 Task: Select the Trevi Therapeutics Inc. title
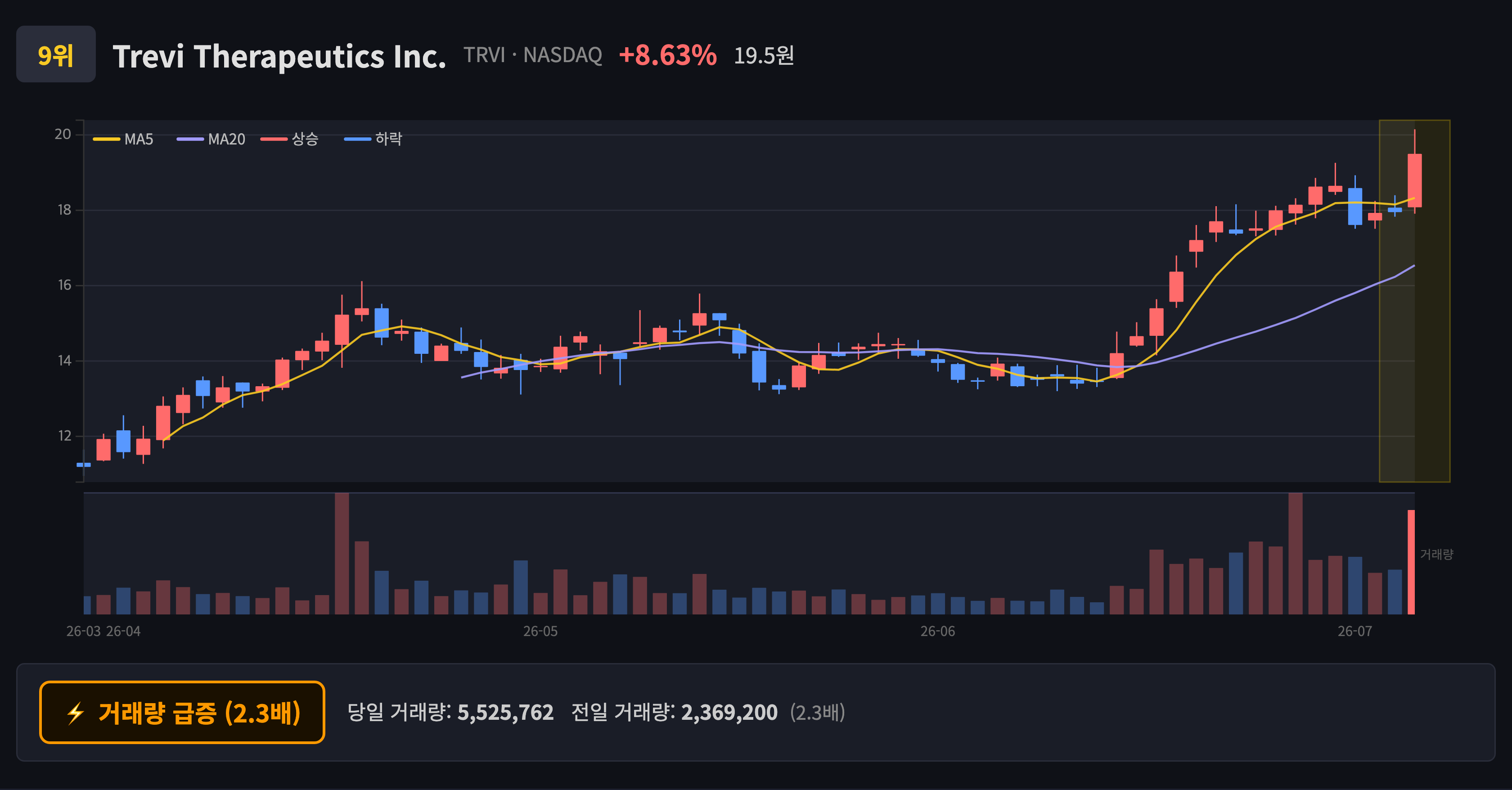click(x=279, y=56)
